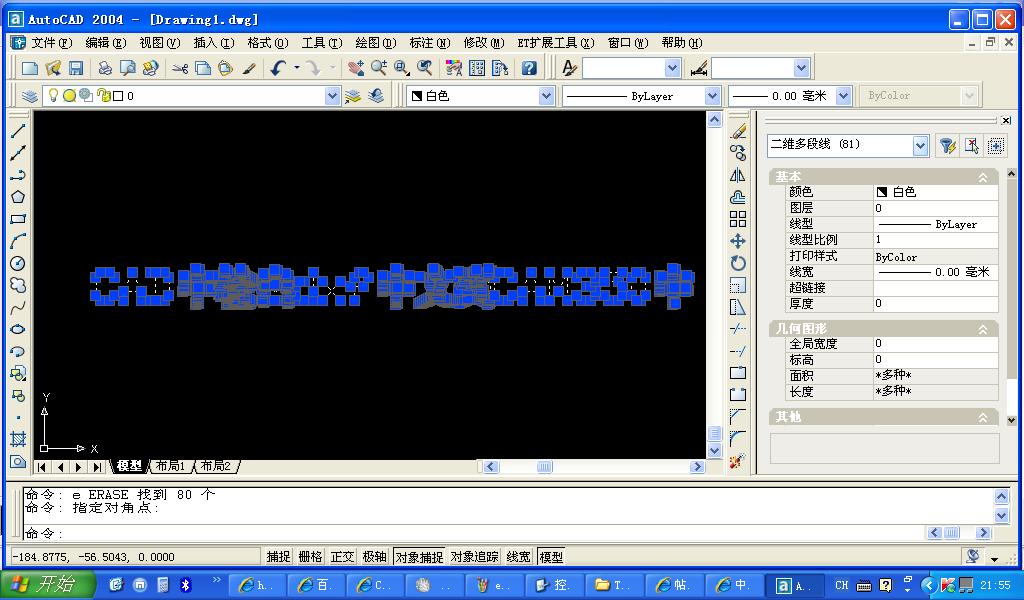Open the 二维多段线 (81) object type dropdown
This screenshot has width=1024, height=600.
pos(920,145)
